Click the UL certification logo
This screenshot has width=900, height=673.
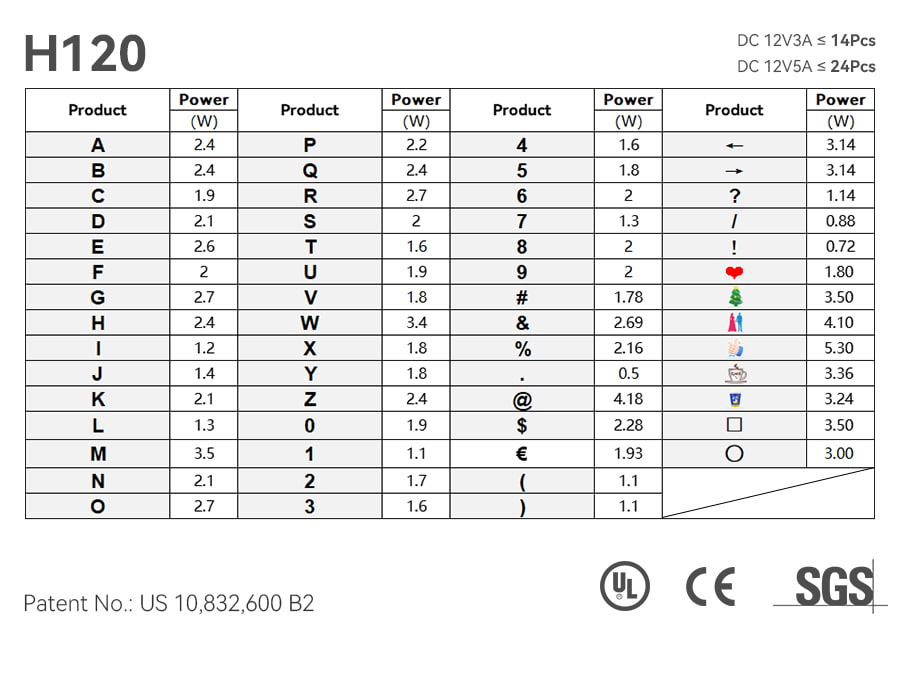coord(624,586)
